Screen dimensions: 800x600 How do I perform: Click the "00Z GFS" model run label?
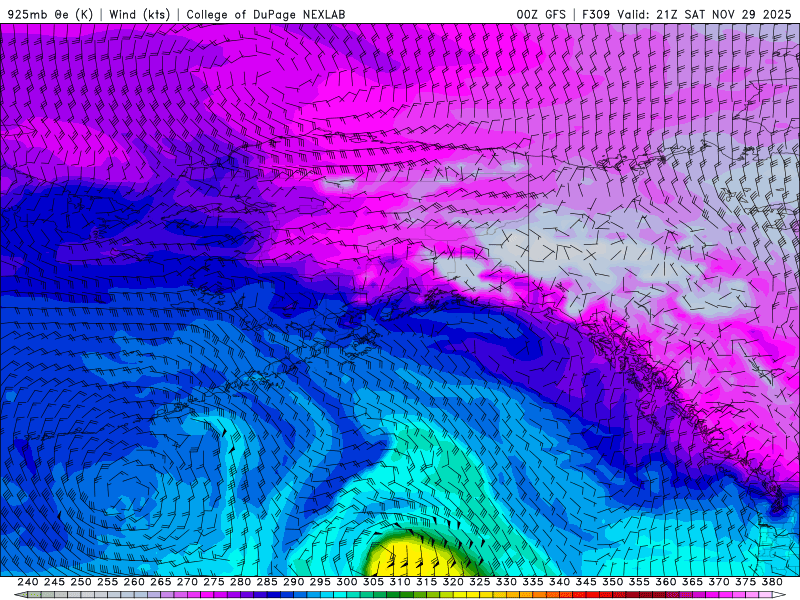click(541, 14)
